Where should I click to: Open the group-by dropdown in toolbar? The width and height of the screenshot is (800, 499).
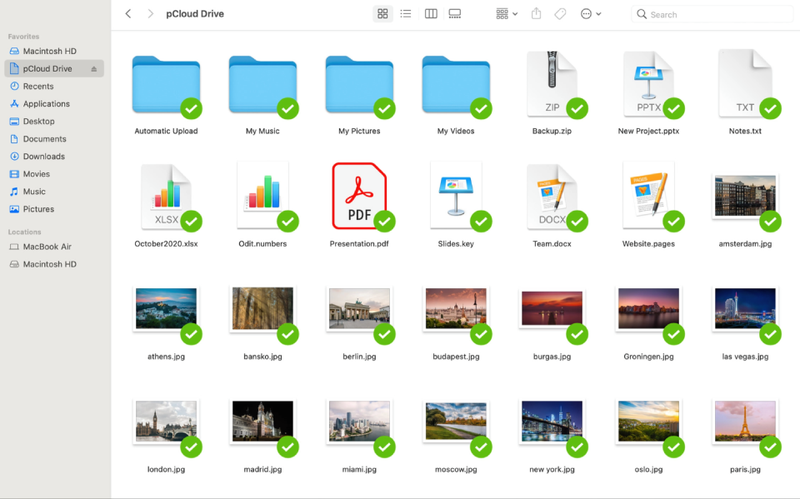pyautogui.click(x=507, y=14)
